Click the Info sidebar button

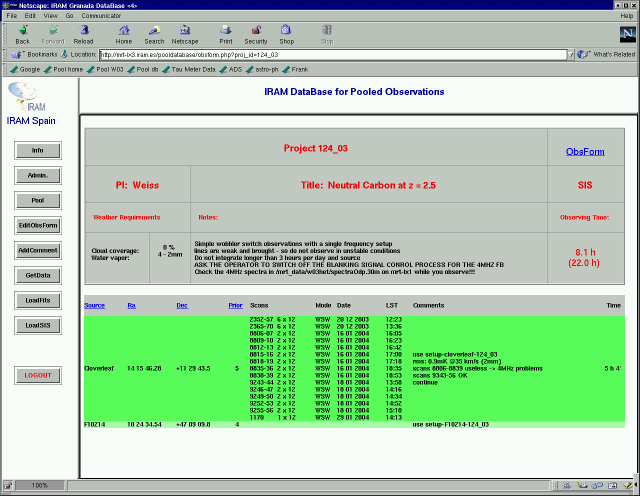click(x=38, y=151)
